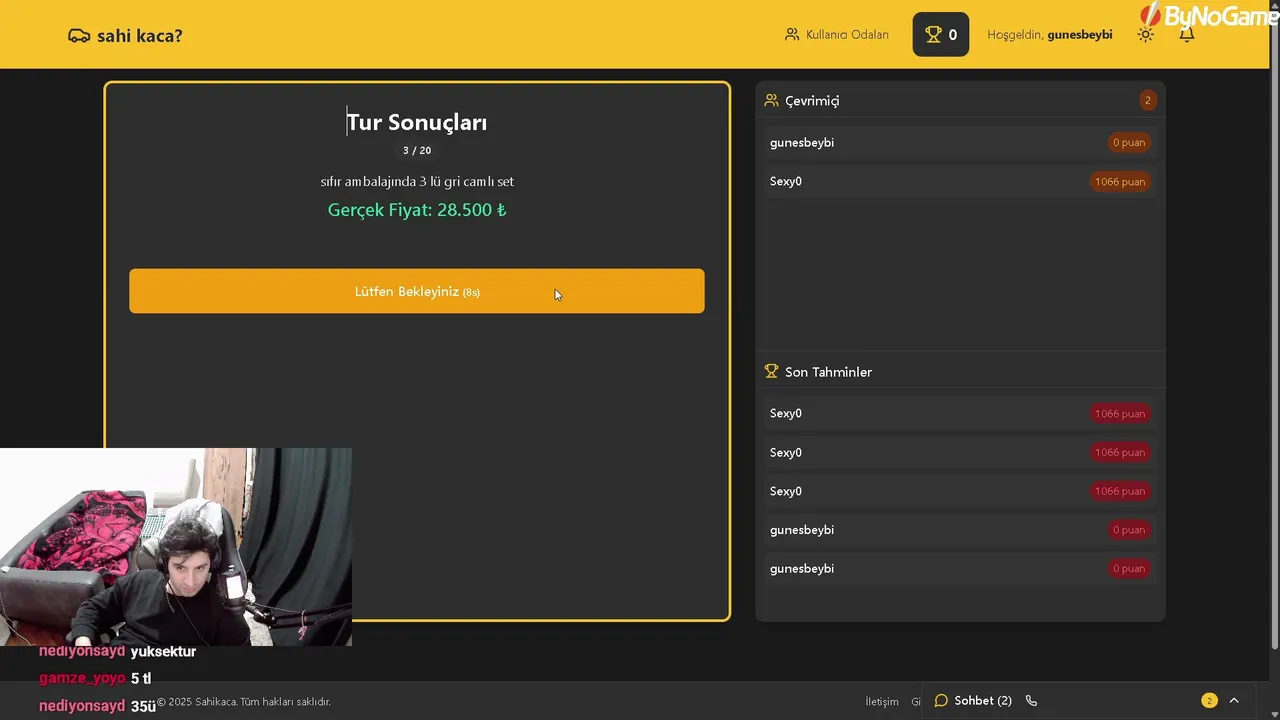
Task: Click username gunesbeybi in header
Action: [1079, 35]
